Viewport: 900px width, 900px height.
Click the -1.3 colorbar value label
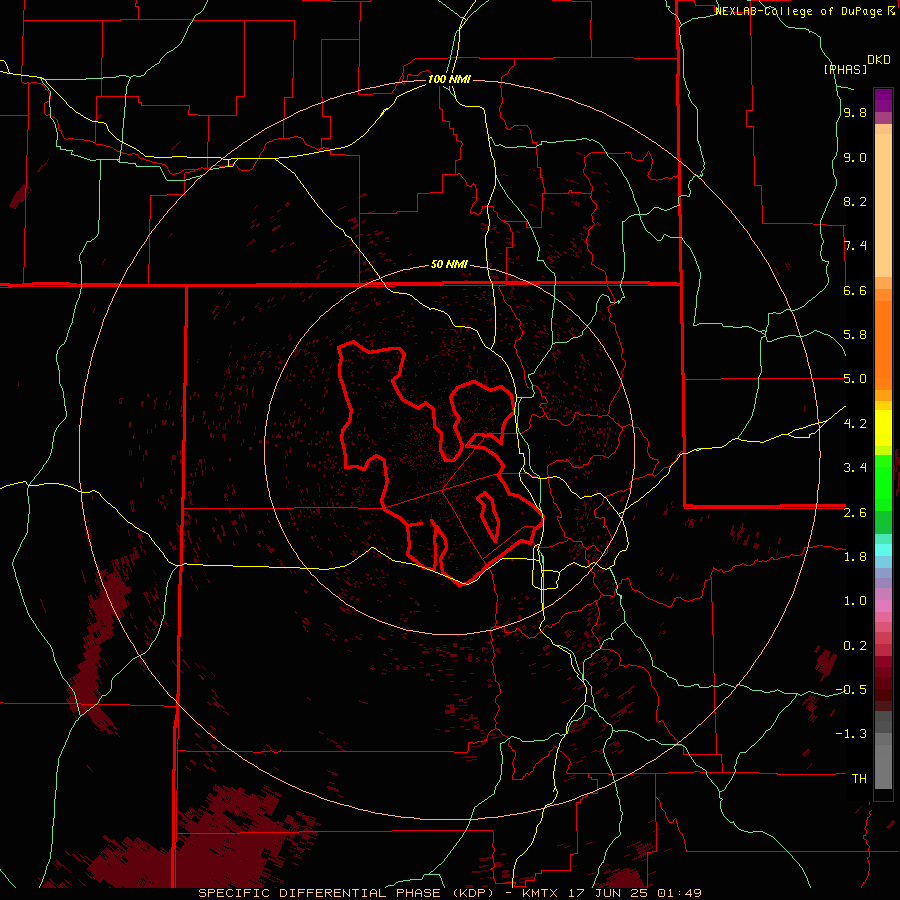coord(851,734)
